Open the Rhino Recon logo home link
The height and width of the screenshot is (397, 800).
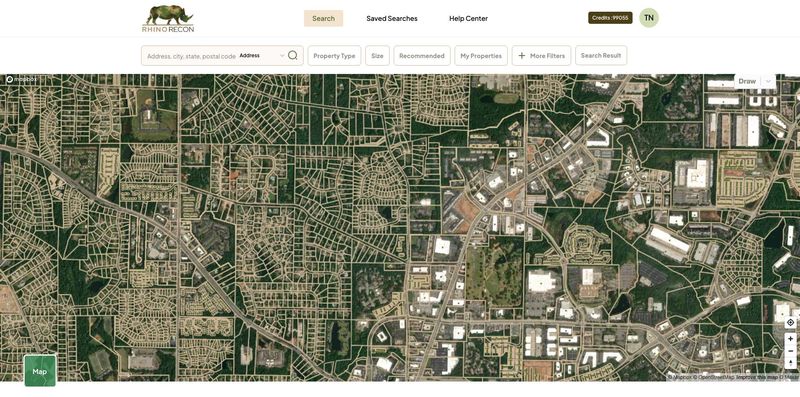(168, 19)
